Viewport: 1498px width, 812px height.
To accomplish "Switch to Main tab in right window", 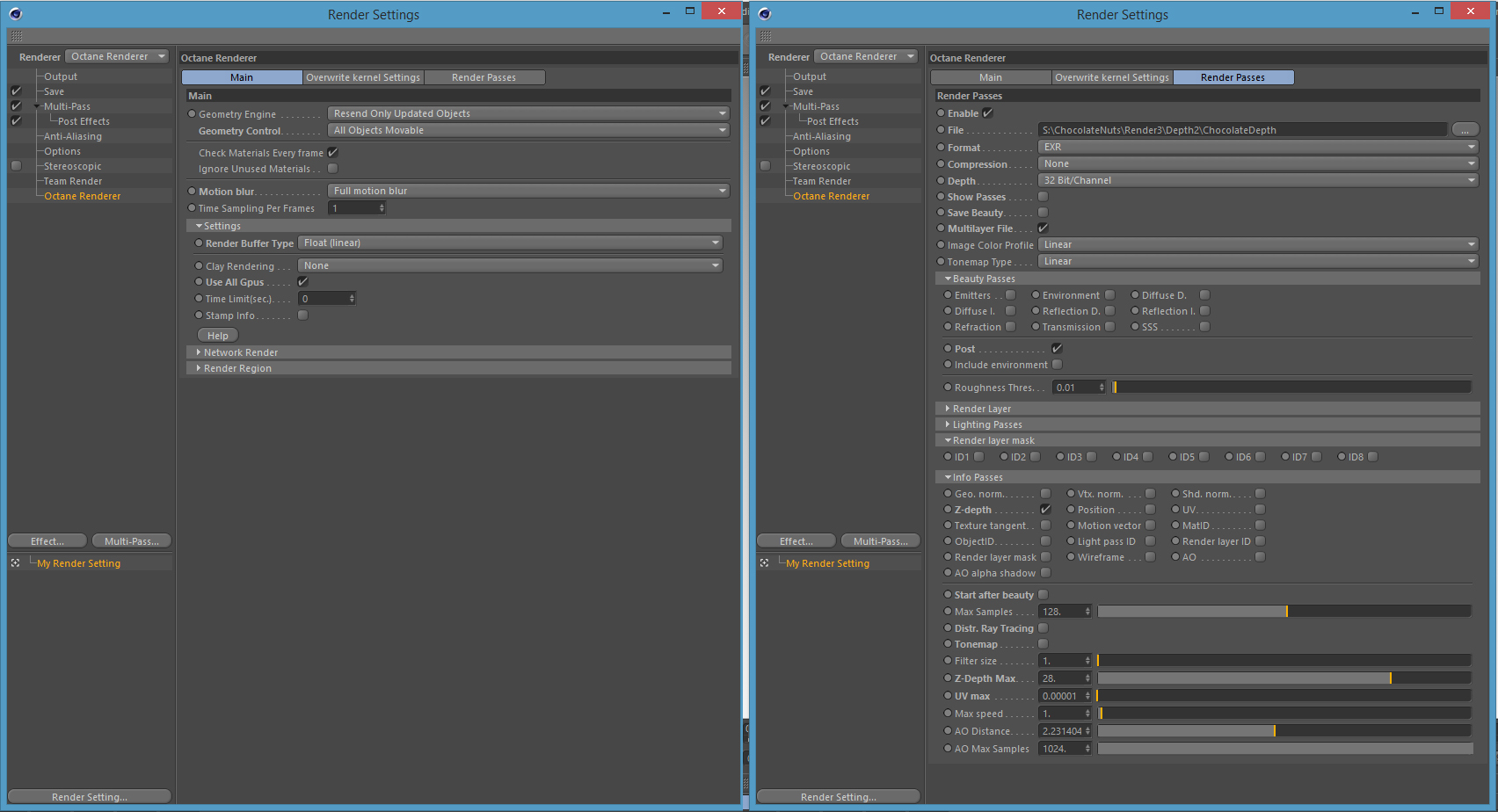I will (x=991, y=77).
